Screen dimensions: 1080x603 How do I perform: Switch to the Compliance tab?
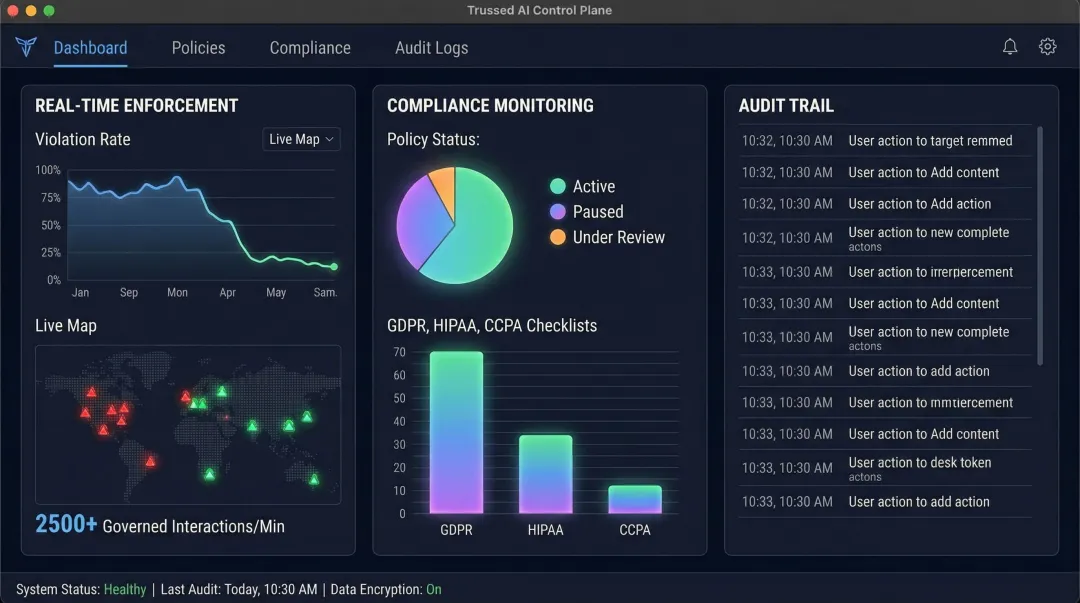pos(310,47)
